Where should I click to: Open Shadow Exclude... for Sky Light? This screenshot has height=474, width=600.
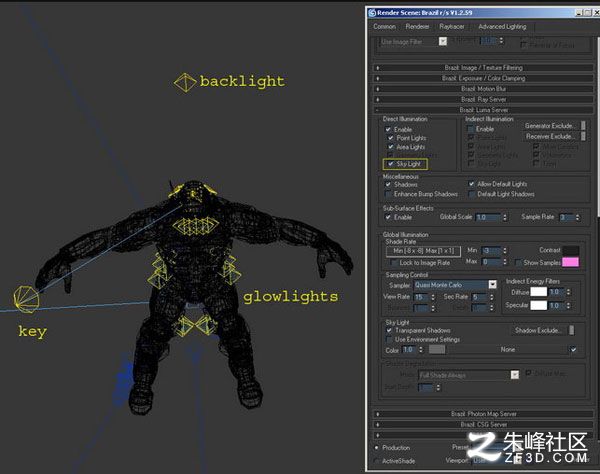(539, 330)
